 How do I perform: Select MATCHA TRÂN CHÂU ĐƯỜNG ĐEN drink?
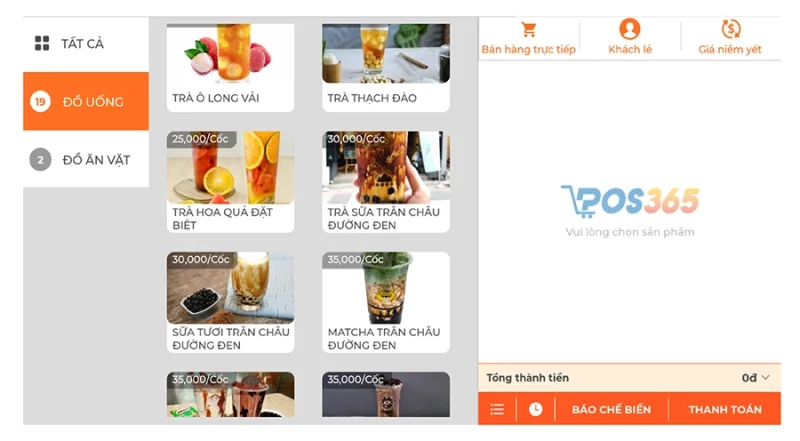(x=386, y=302)
